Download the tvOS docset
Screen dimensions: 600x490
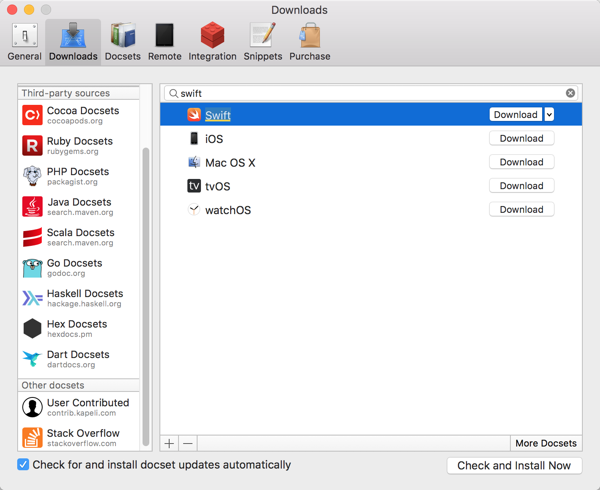coord(522,186)
